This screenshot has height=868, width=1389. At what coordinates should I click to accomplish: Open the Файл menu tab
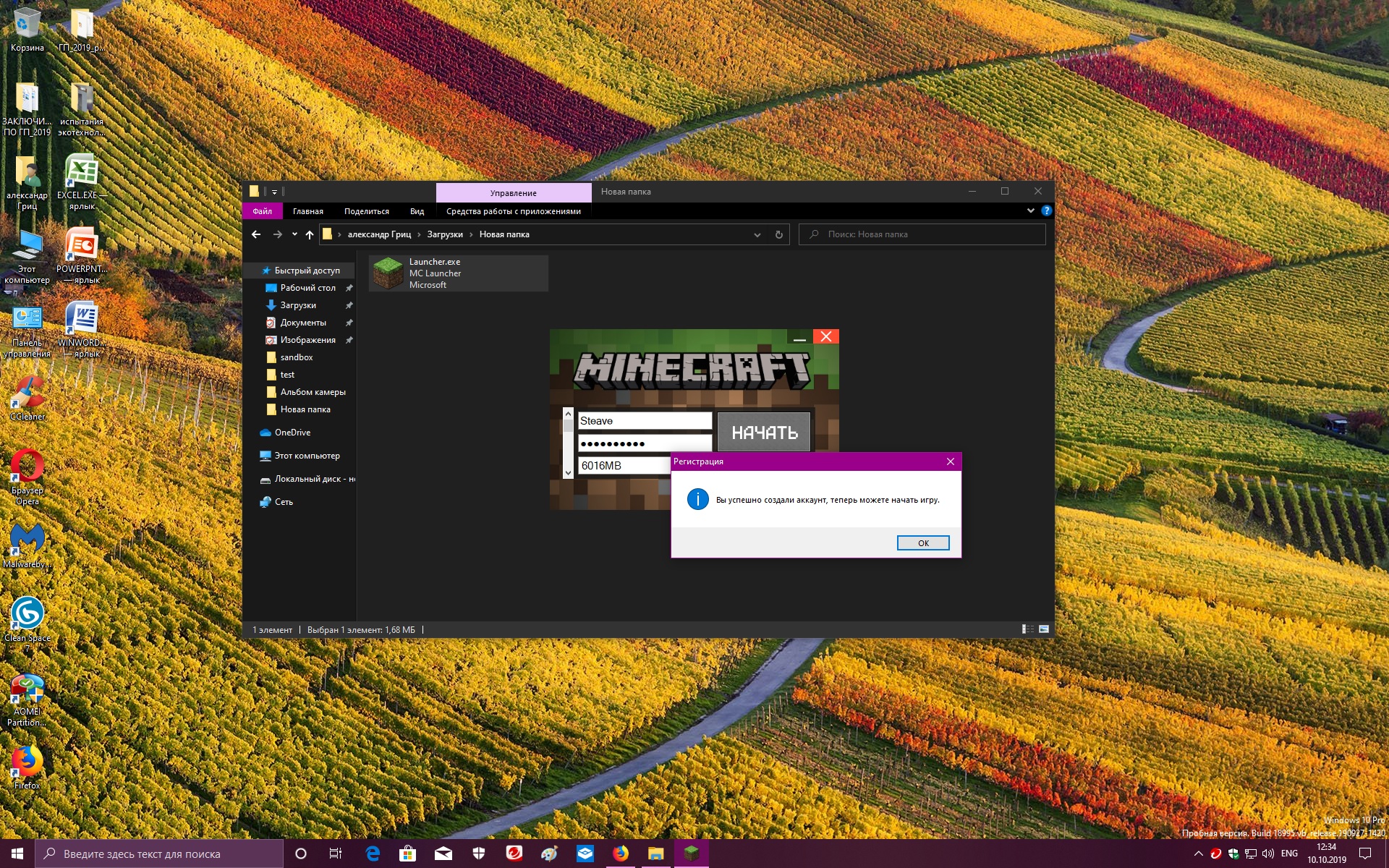tap(262, 211)
